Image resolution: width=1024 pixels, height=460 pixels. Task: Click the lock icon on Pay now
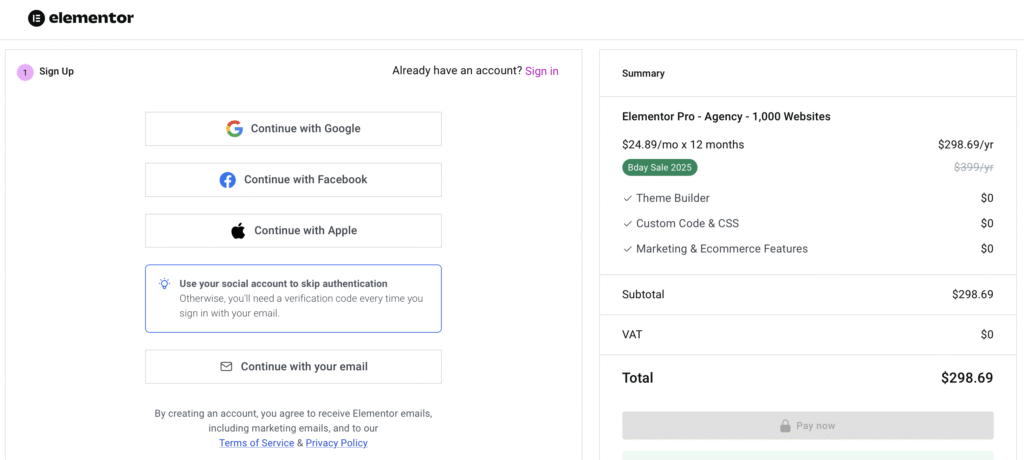click(x=785, y=426)
